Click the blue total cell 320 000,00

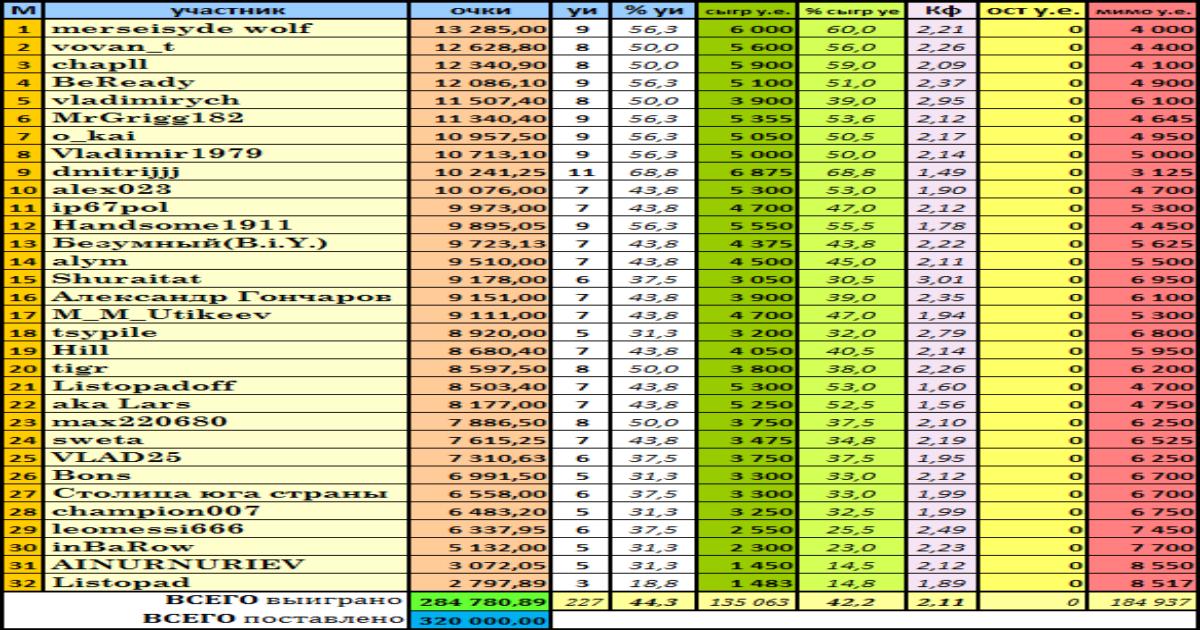480,621
